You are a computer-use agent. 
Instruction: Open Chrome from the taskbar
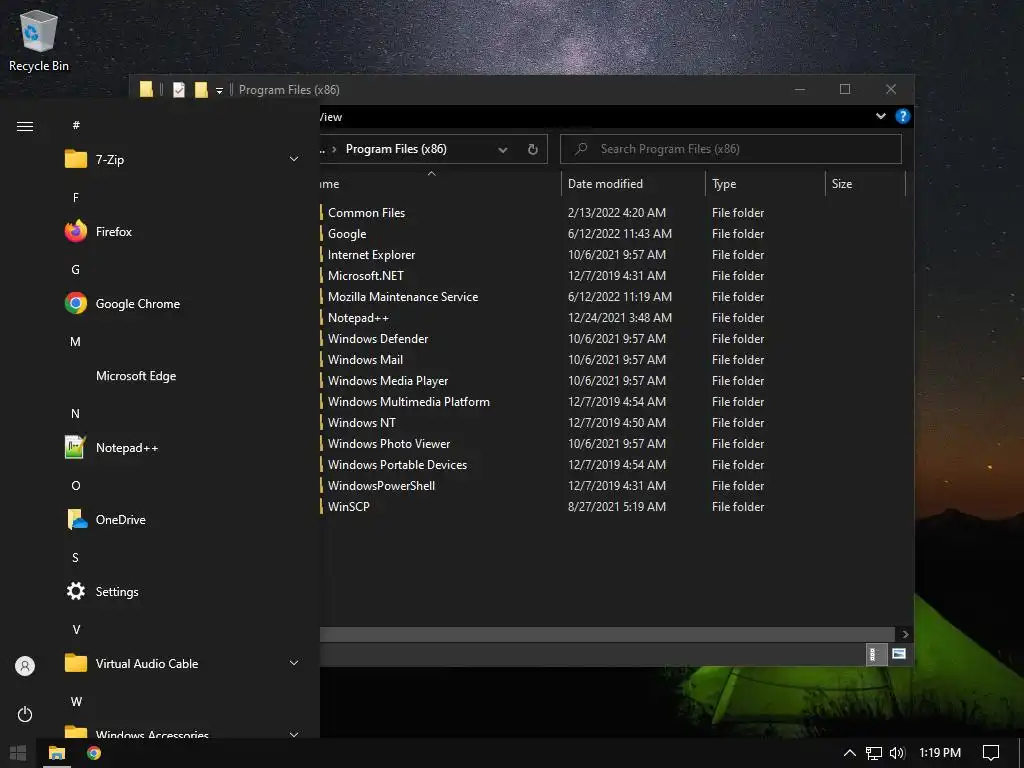click(x=94, y=753)
